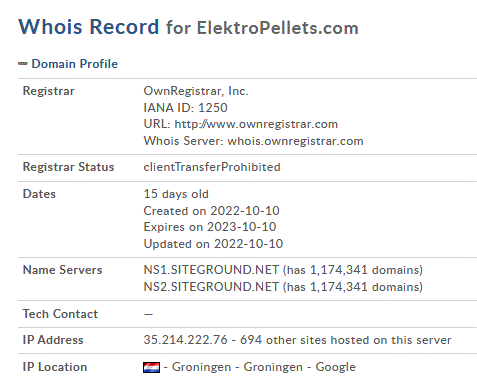477x380 pixels.
Task: Click the 15 days old text
Action: (176, 194)
